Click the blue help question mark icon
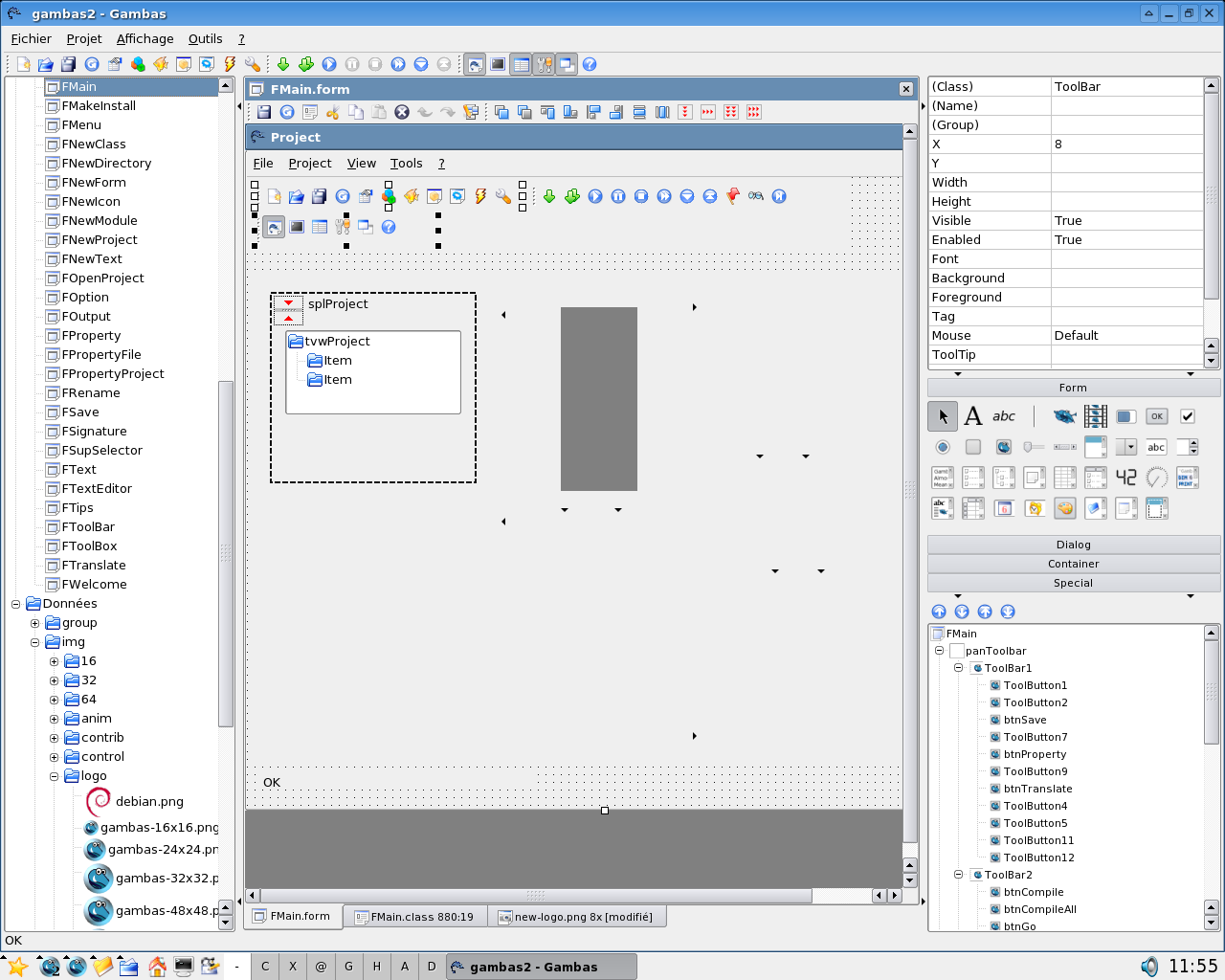This screenshot has width=1225, height=980. [590, 64]
